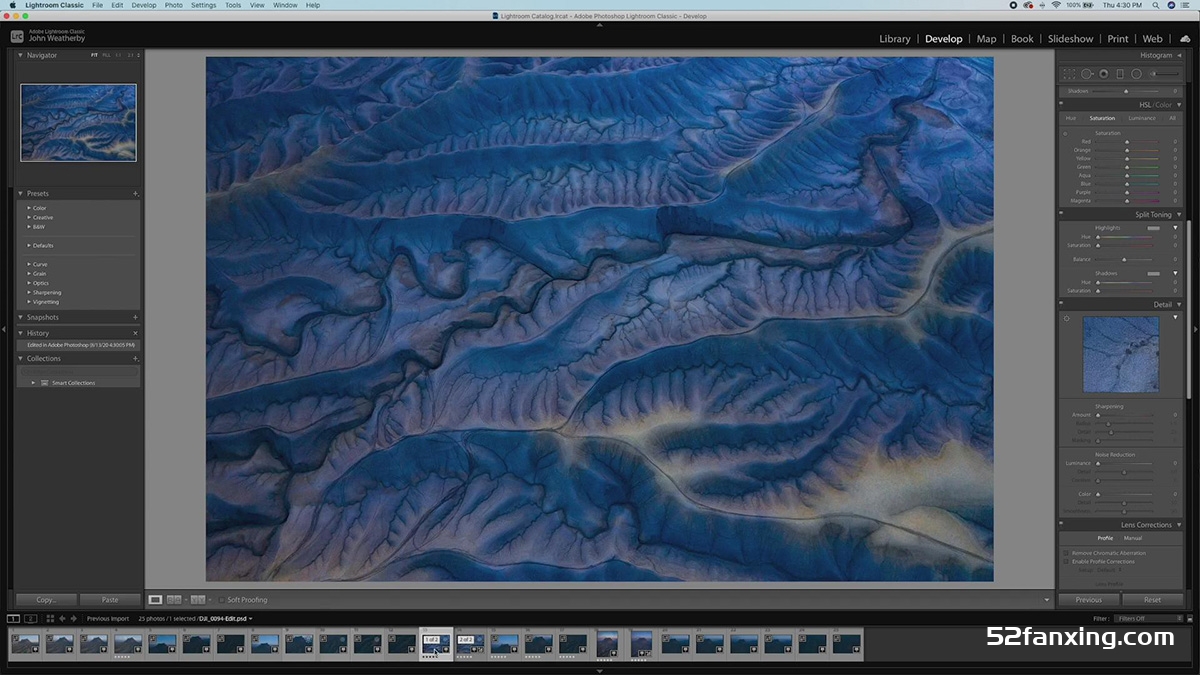The width and height of the screenshot is (1200, 675).
Task: Collapse the Navigator panel
Action: click(21, 55)
